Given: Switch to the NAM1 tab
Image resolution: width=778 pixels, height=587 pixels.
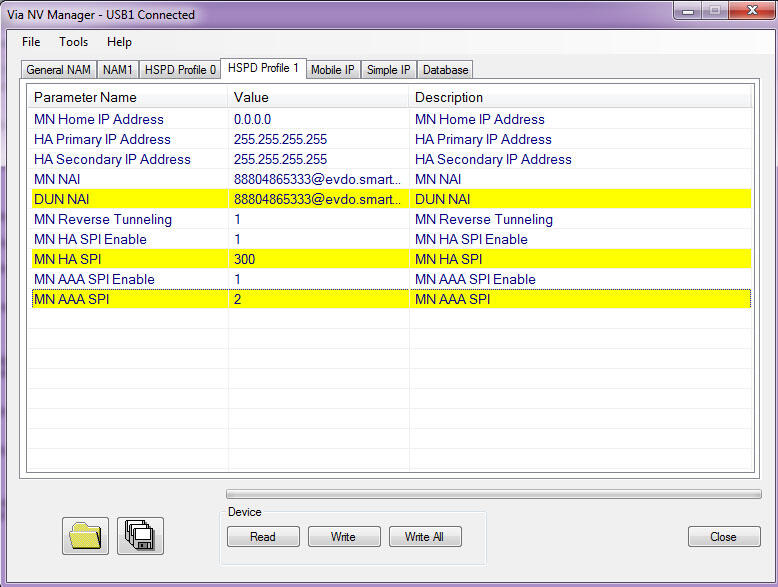Looking at the screenshot, I should (118, 70).
